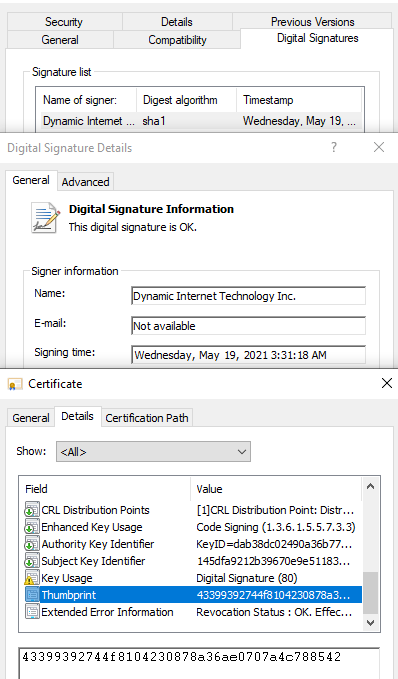Open the Show field filter dropdown
This screenshot has height=679, width=398.
point(153,452)
